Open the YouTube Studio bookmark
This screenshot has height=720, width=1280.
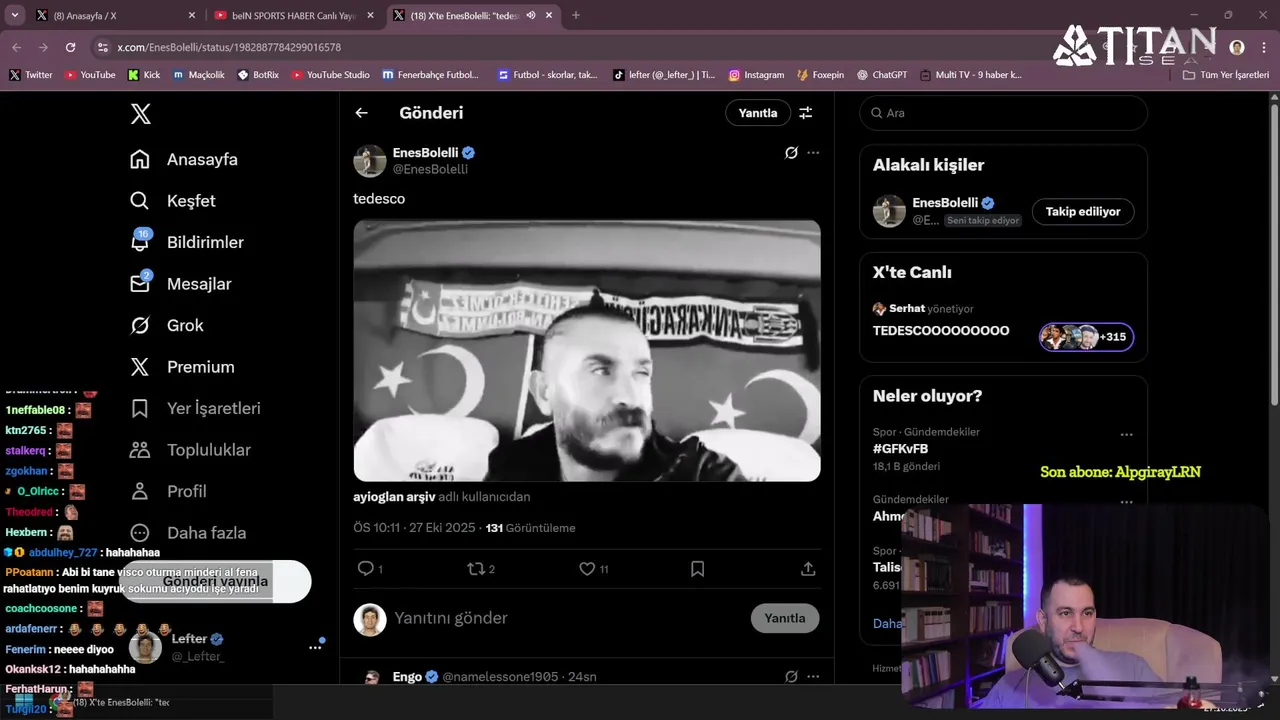tap(331, 75)
